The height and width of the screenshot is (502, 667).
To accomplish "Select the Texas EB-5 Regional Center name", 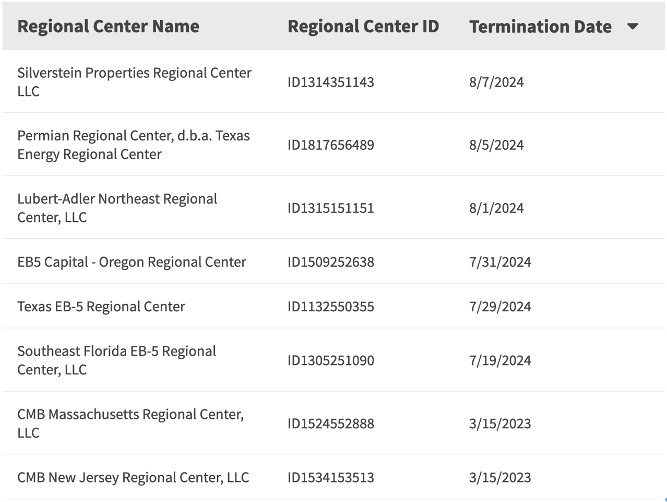I will [x=101, y=307].
